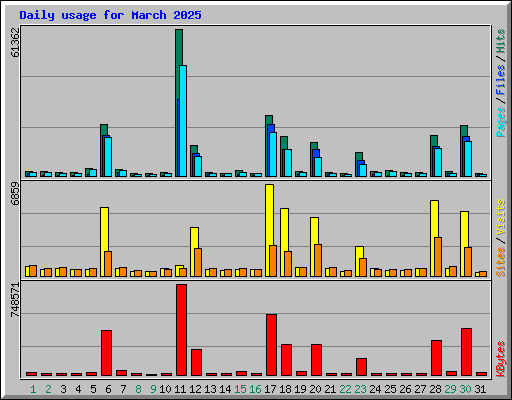Click the red KBytes bar for day 6

[x=106, y=353]
